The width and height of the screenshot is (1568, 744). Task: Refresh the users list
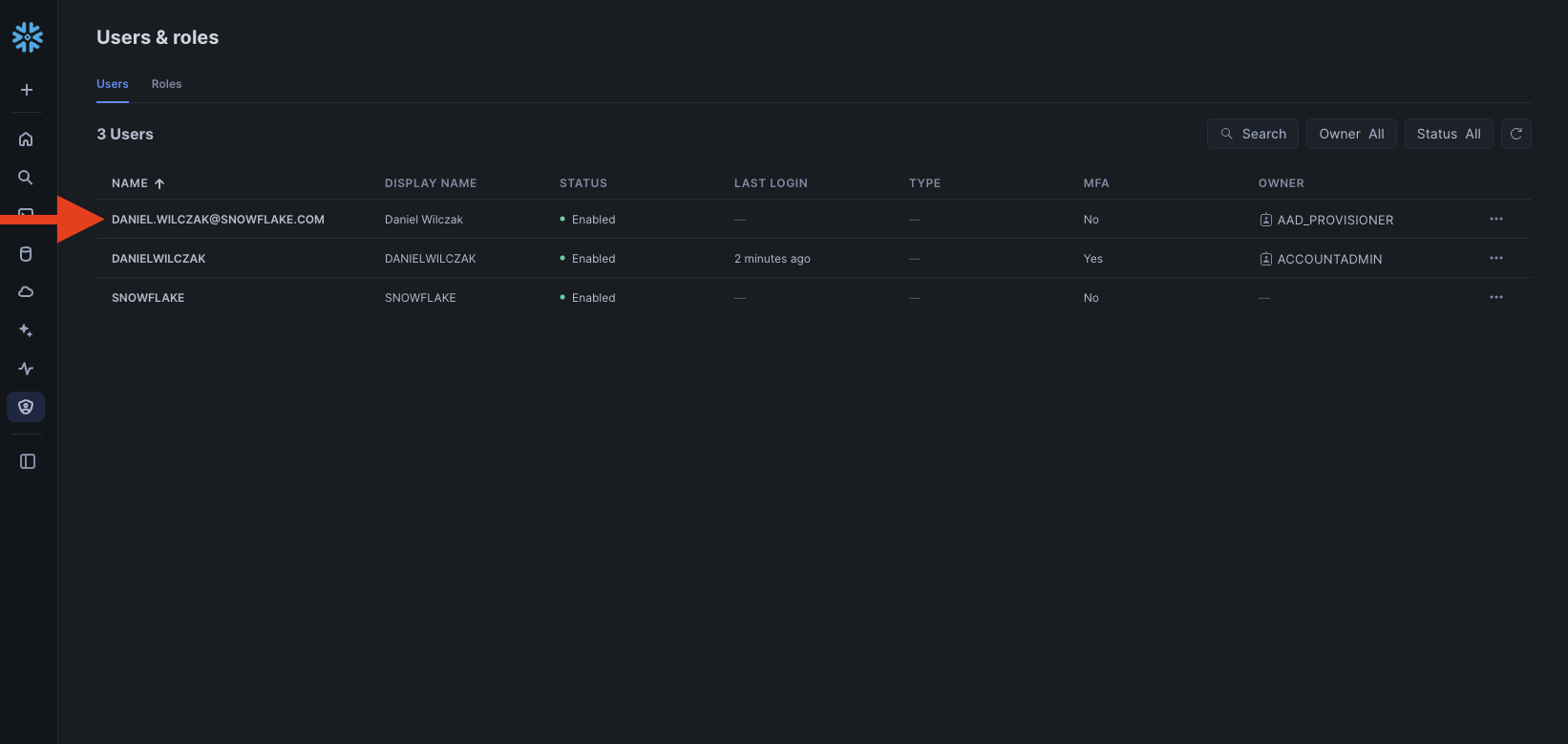(1515, 134)
